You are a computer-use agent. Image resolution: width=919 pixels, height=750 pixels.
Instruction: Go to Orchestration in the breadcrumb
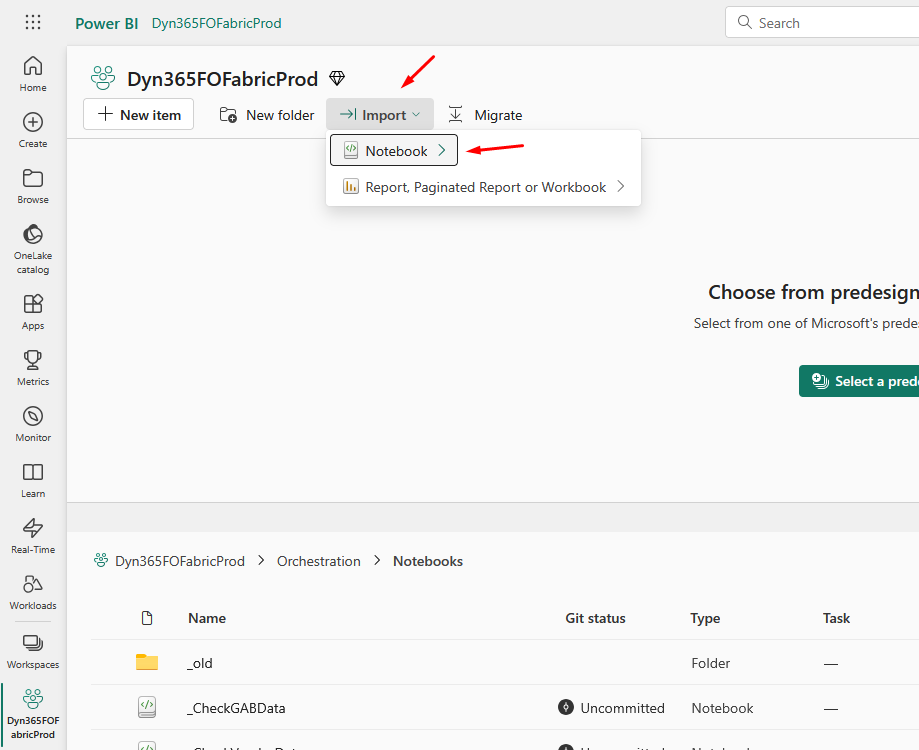point(319,561)
